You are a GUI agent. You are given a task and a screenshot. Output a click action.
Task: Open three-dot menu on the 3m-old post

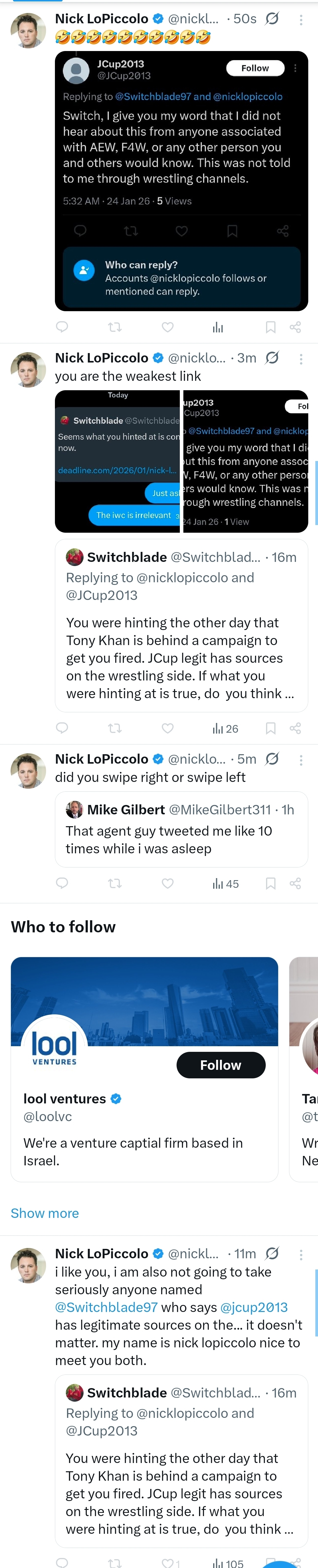pyautogui.click(x=301, y=359)
